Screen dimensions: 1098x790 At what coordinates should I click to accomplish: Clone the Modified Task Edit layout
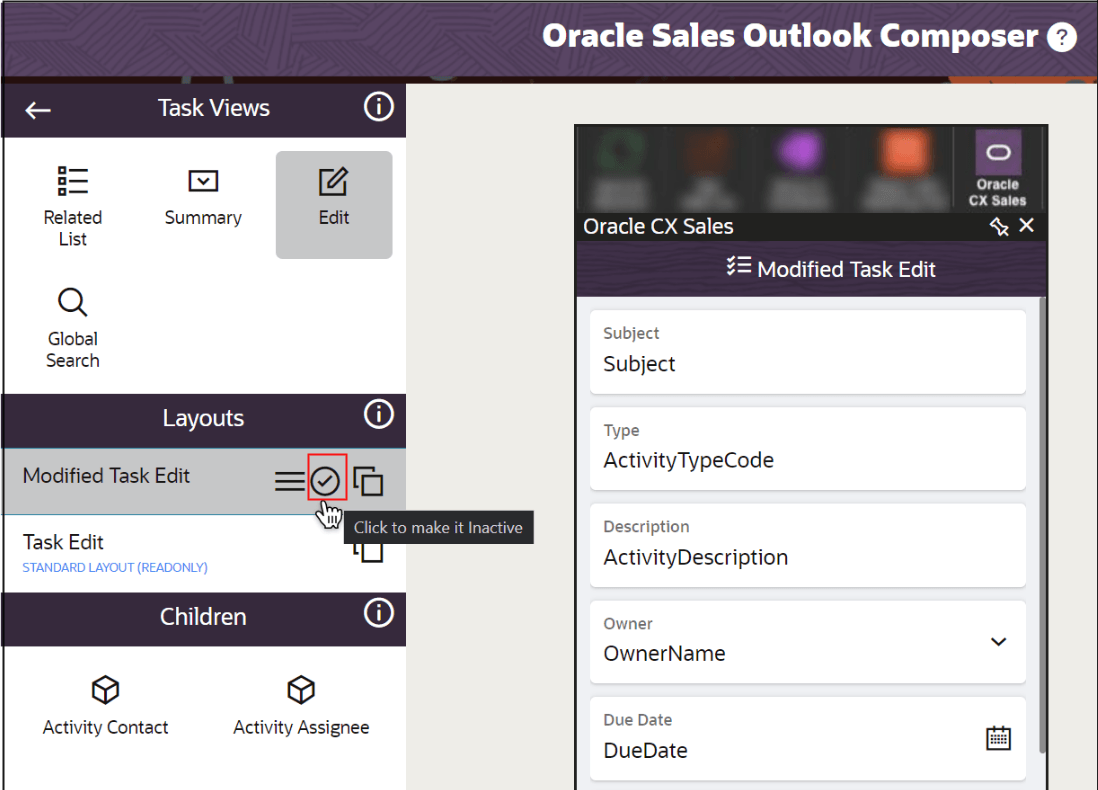click(368, 481)
